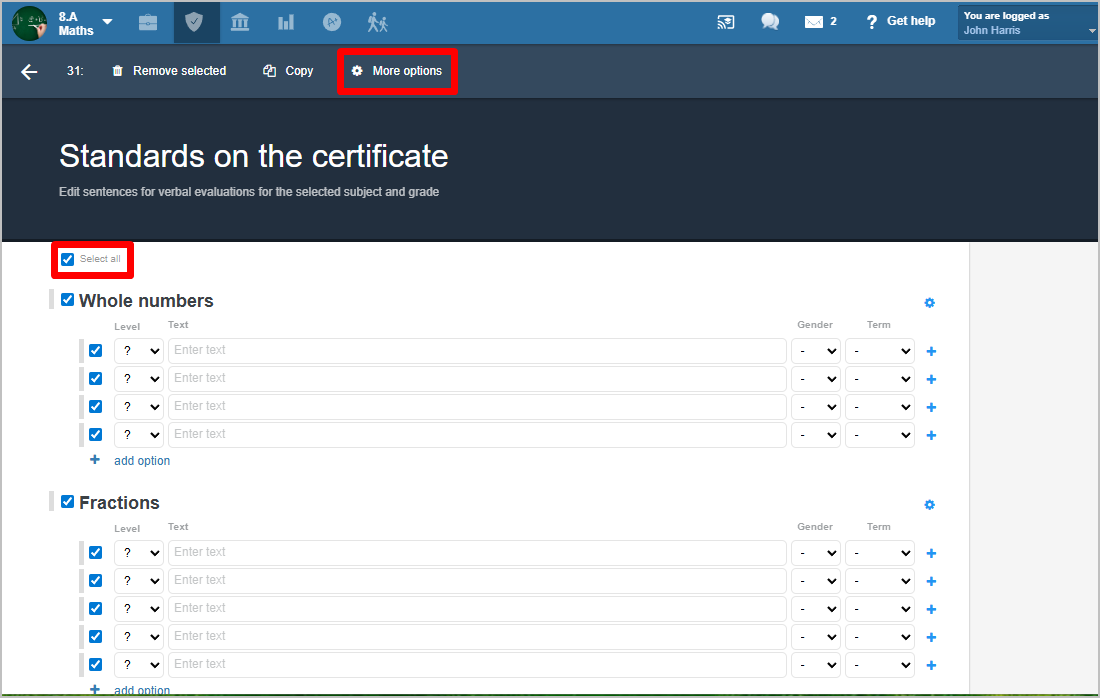
Task: Open Gender dropdown in first Whole numbers row
Action: click(816, 351)
